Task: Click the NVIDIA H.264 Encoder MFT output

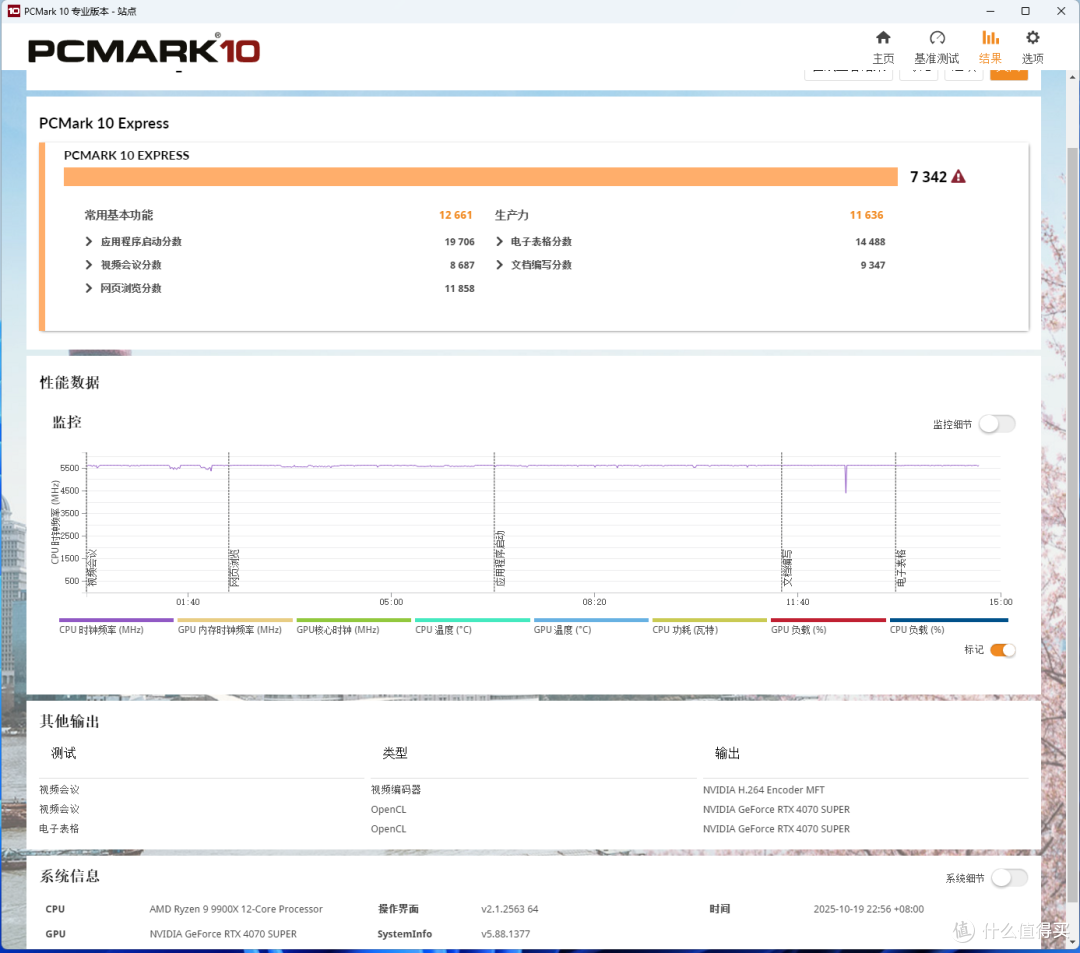Action: pyautogui.click(x=763, y=790)
